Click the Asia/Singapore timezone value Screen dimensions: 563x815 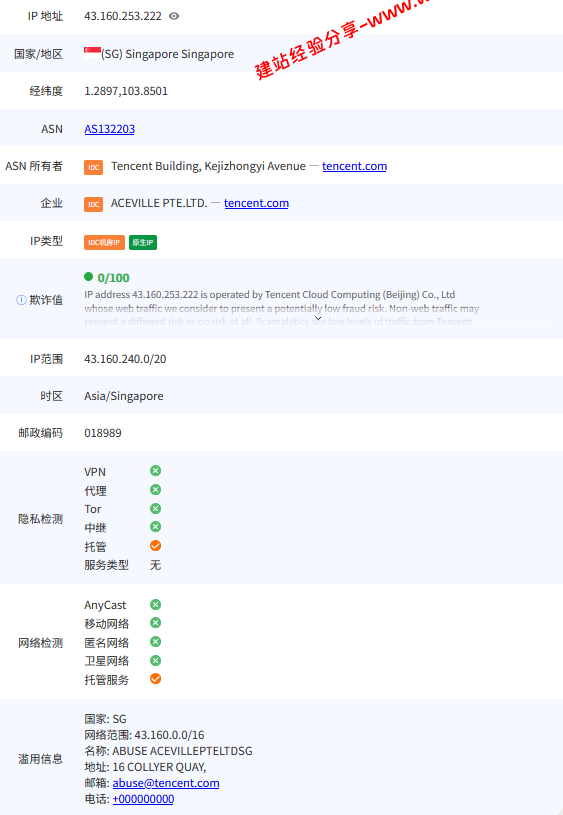[124, 396]
